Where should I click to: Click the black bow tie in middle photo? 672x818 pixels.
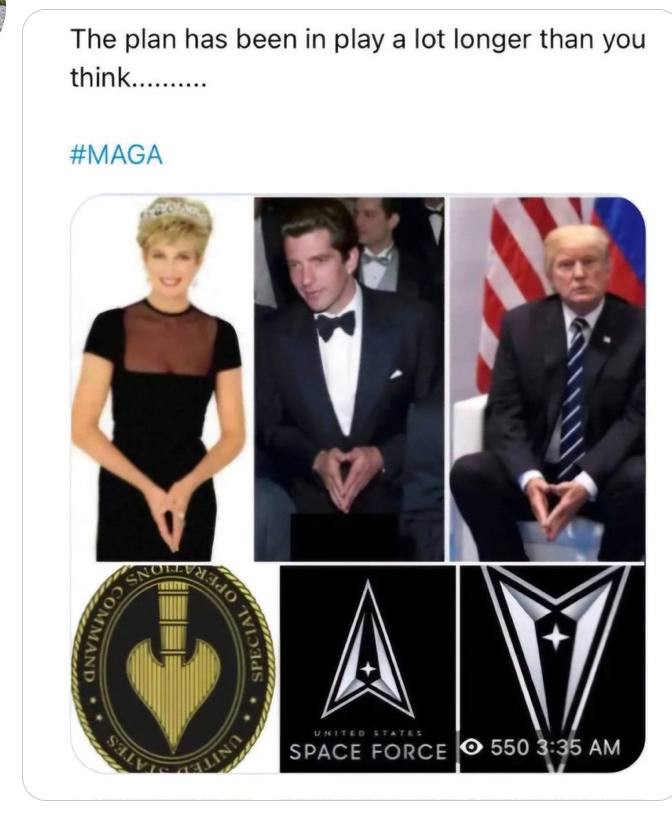(x=335, y=322)
